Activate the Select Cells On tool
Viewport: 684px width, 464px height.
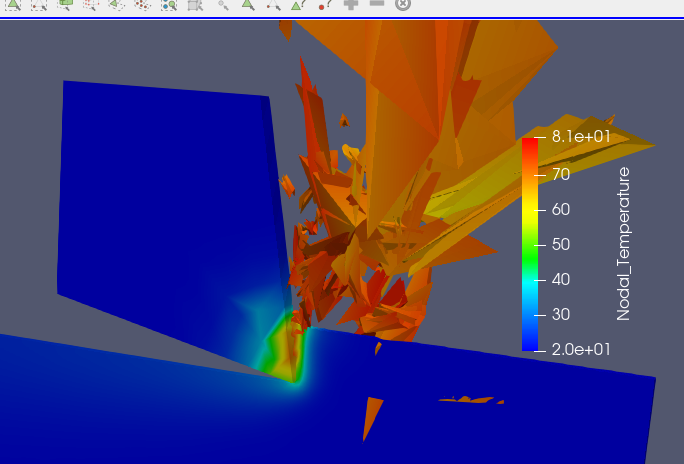[x=14, y=5]
